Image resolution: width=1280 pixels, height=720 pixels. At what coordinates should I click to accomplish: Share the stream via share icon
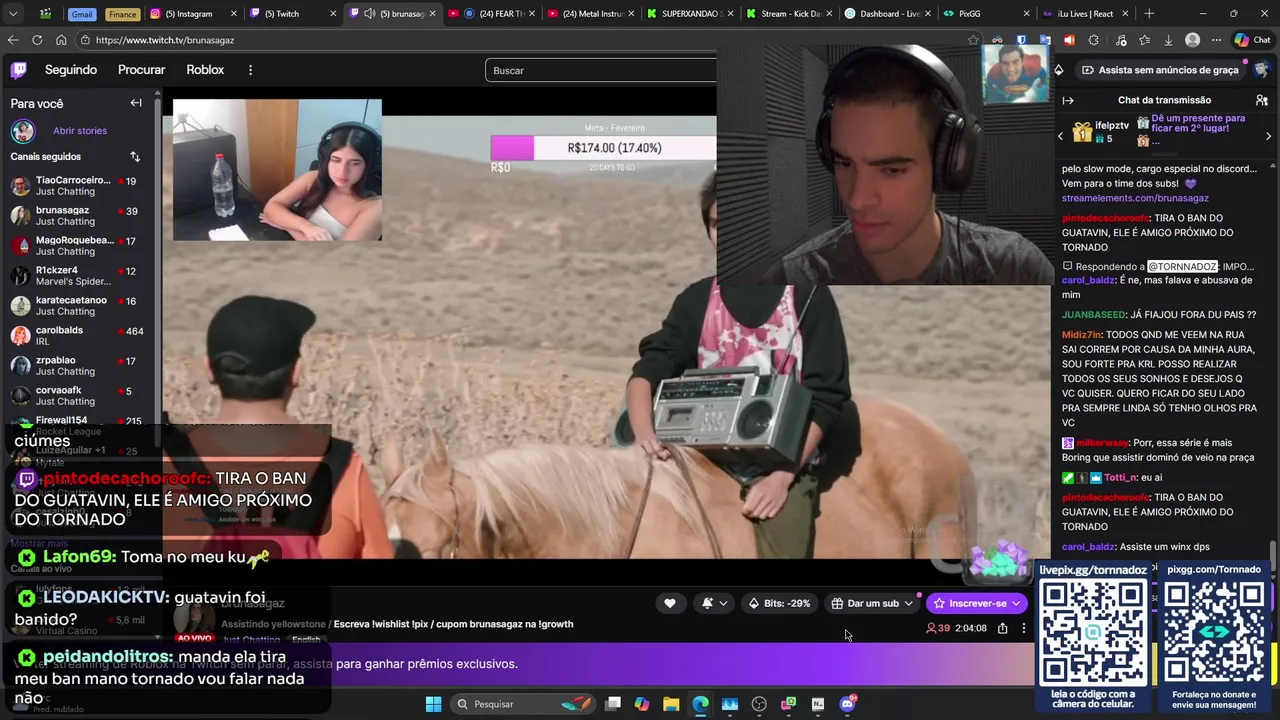coord(1002,628)
